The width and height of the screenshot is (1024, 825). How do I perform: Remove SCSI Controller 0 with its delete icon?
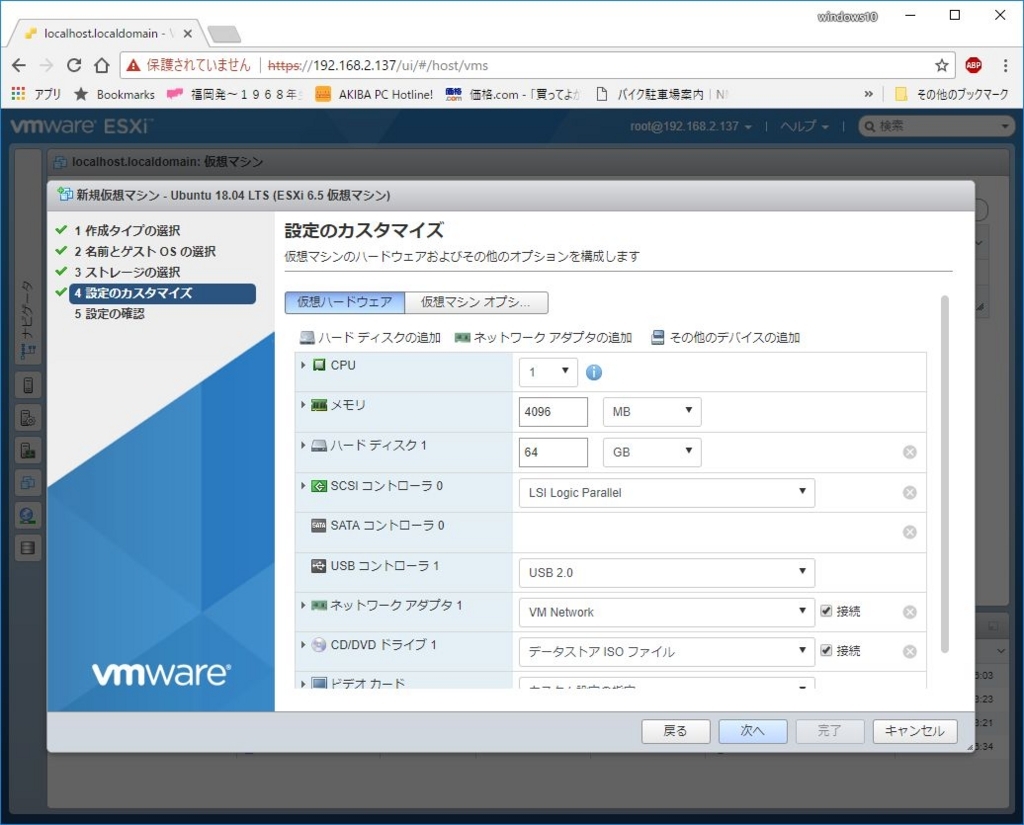coord(910,493)
